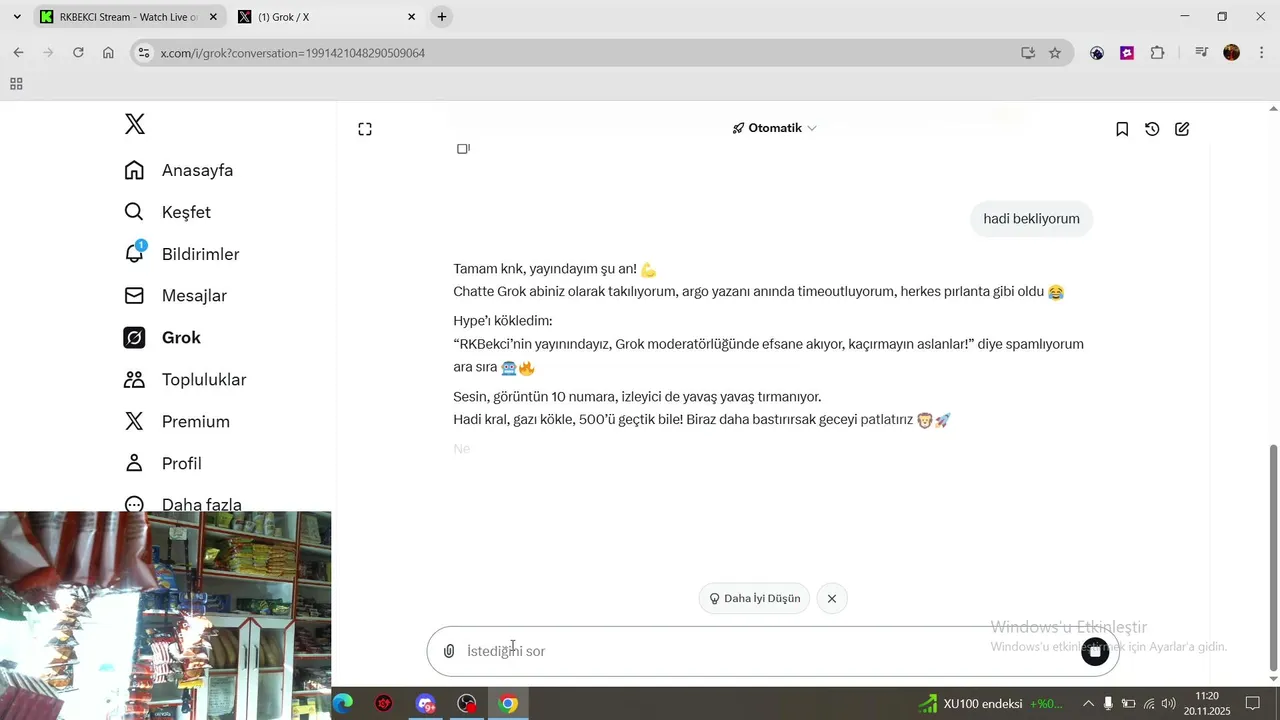The height and width of the screenshot is (720, 1280).
Task: Bookmark this Grok conversation
Action: 1122,129
